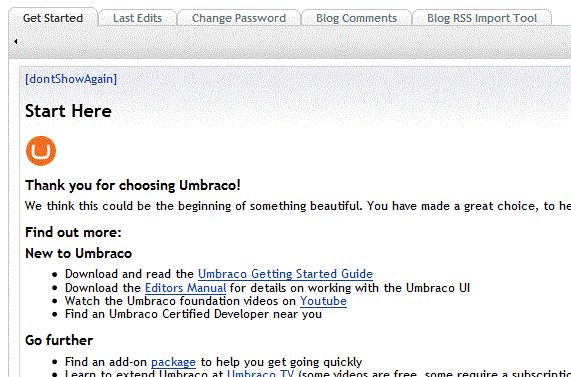This screenshot has width=571, height=377.
Task: Go to the Blog Comments tab
Action: [357, 18]
